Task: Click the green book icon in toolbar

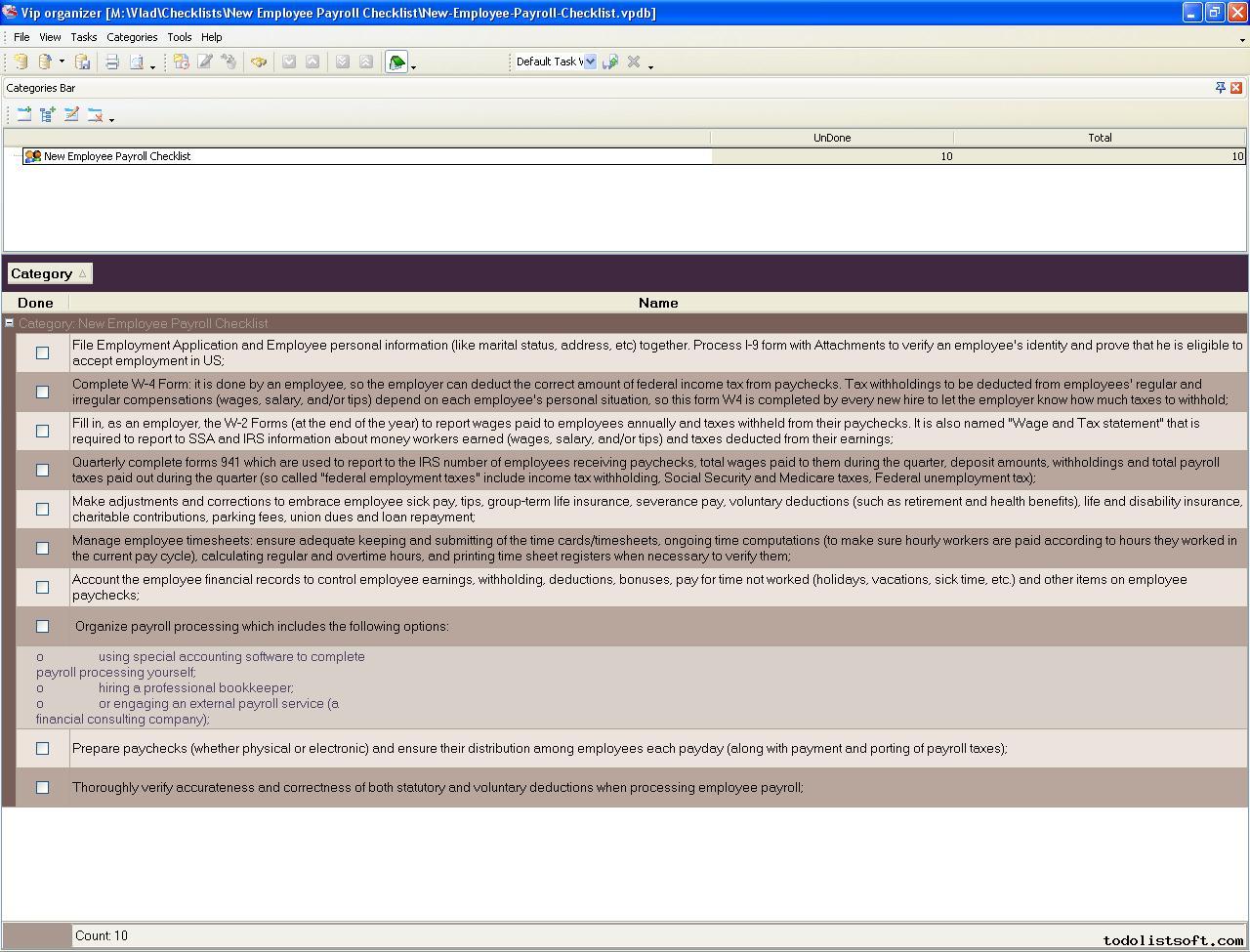Action: click(x=396, y=62)
